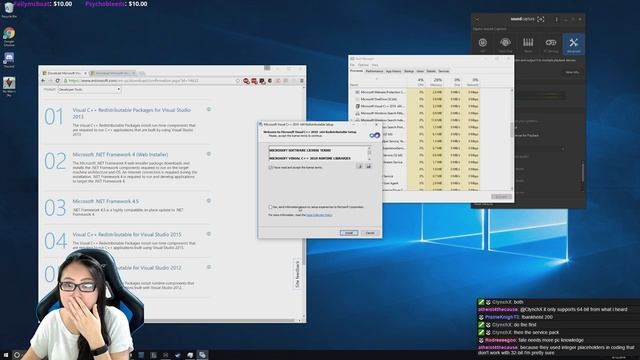Switch to the Services tab in Task Manager
The width and height of the screenshot is (640, 360).
coord(444,71)
